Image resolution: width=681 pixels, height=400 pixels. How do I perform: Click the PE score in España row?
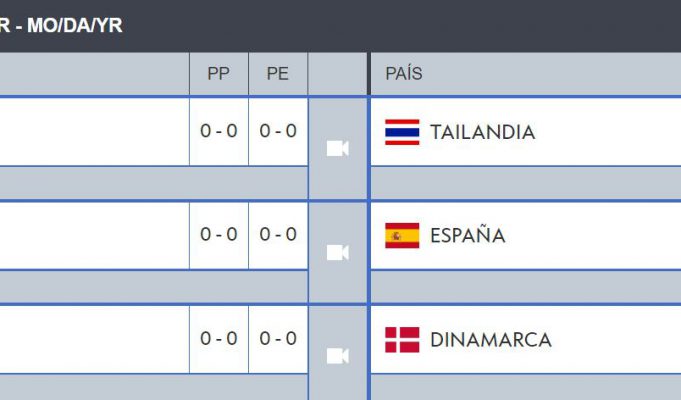(x=278, y=234)
